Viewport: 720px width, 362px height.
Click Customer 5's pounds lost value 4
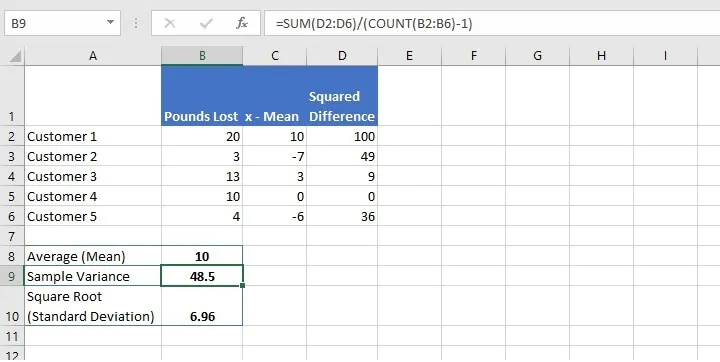click(x=202, y=216)
